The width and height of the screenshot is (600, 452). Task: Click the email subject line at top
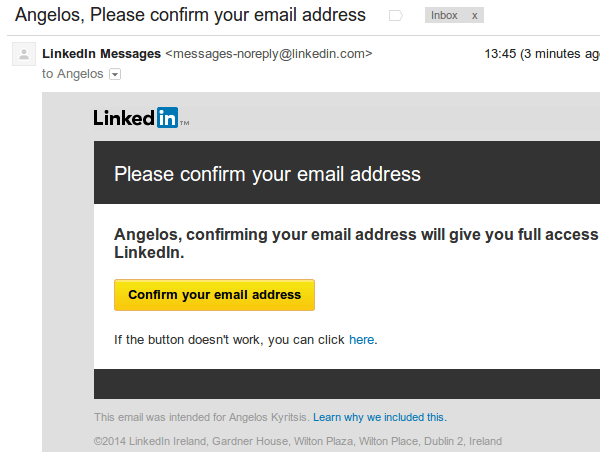point(190,16)
